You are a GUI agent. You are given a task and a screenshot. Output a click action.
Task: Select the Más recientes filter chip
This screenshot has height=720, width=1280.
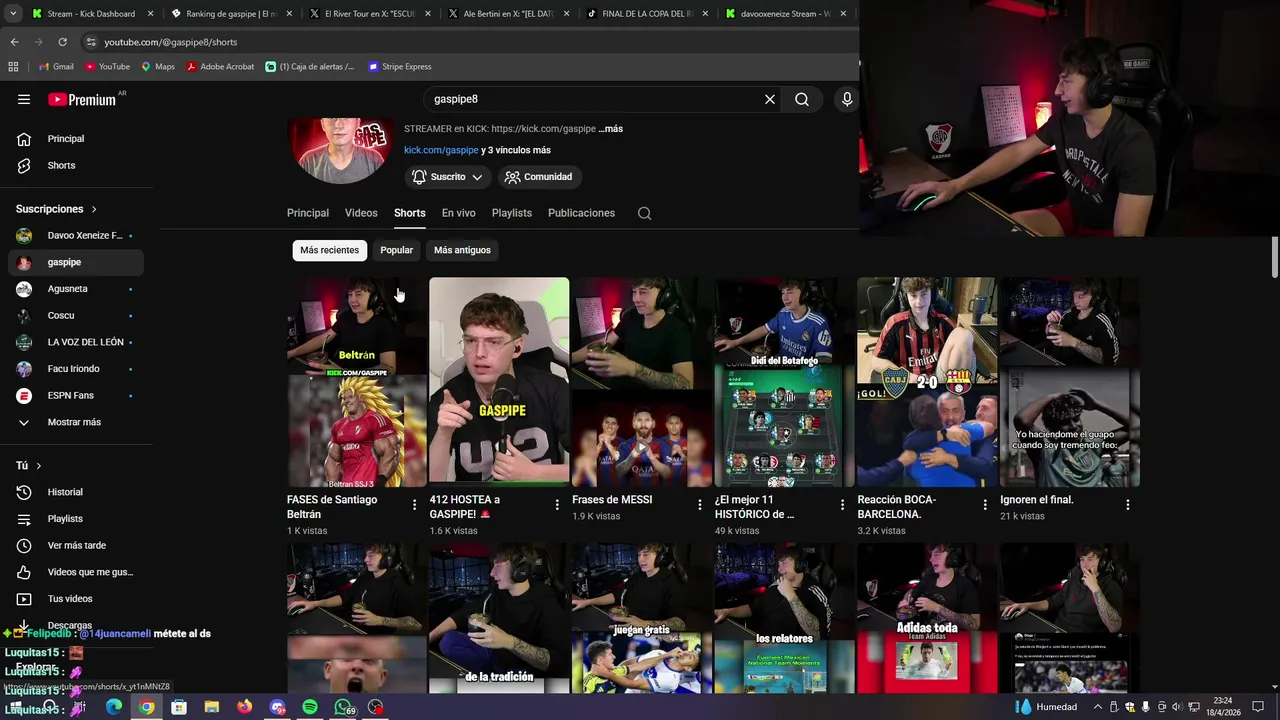[329, 250]
